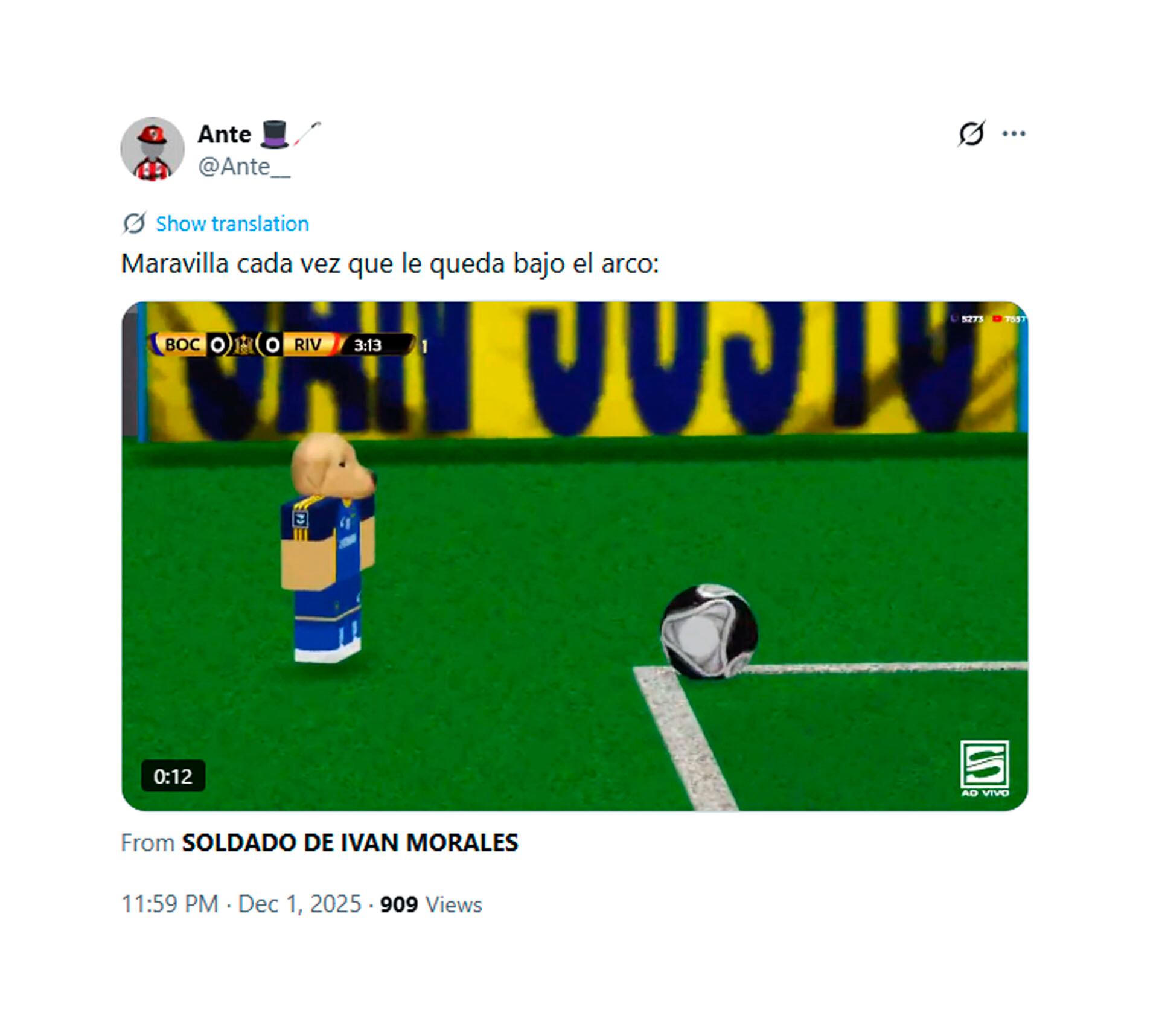Click the Grok translate icon before Show translation
The image size is (1159, 1036).
pos(134,223)
